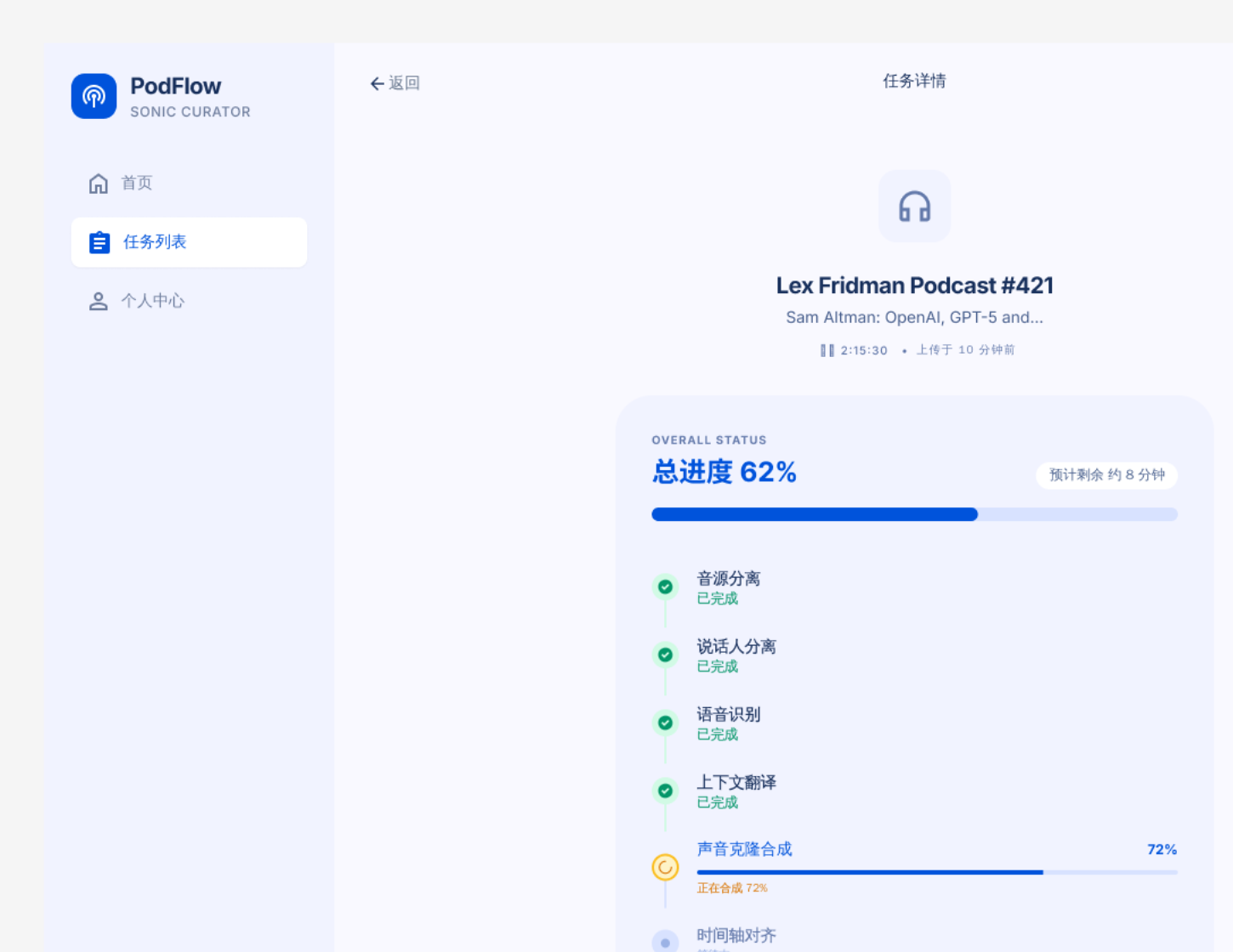This screenshot has width=1233, height=952.
Task: Click the 说话人分离 step label
Action: pos(736,647)
